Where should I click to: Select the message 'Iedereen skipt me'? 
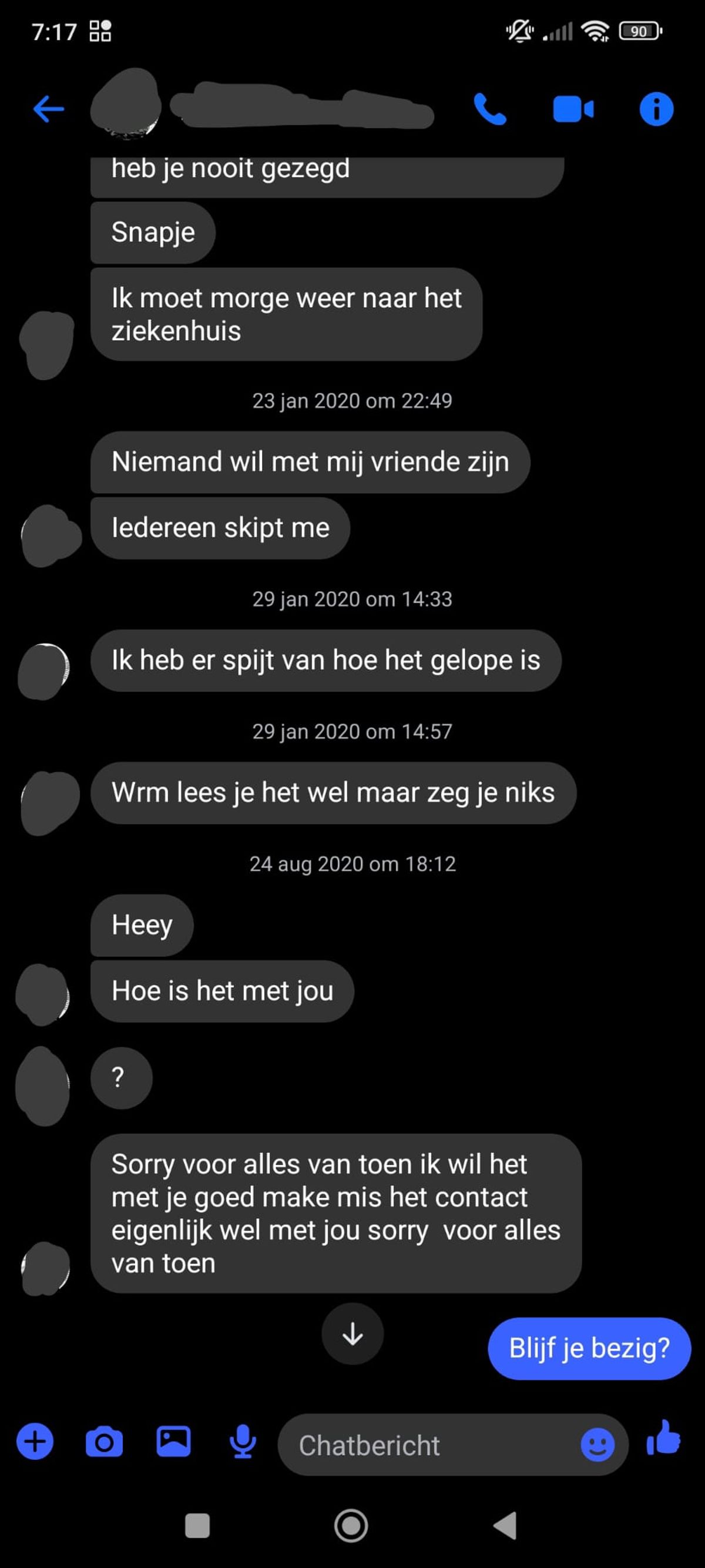coord(220,528)
